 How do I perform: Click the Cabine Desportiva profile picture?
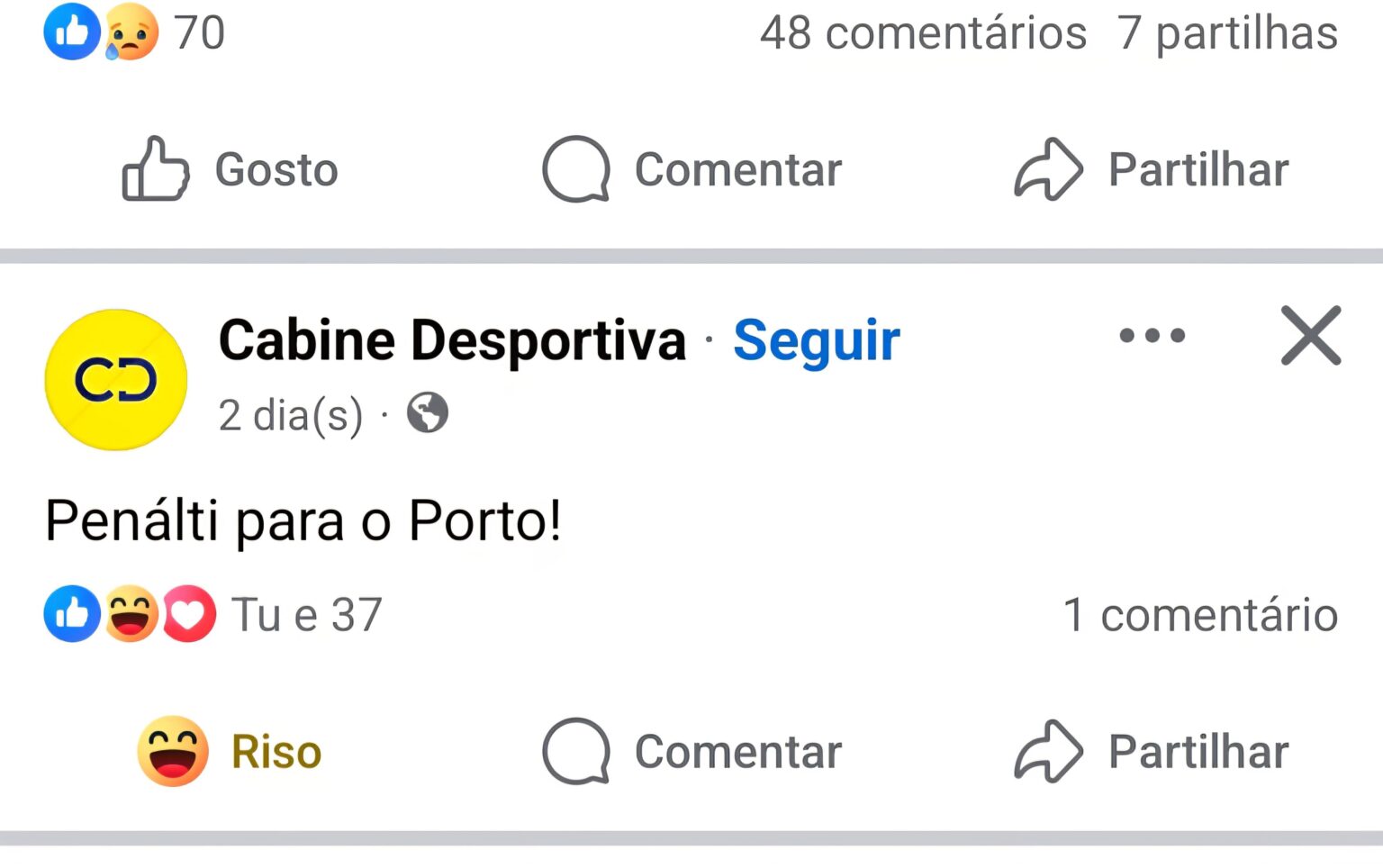pos(114,380)
